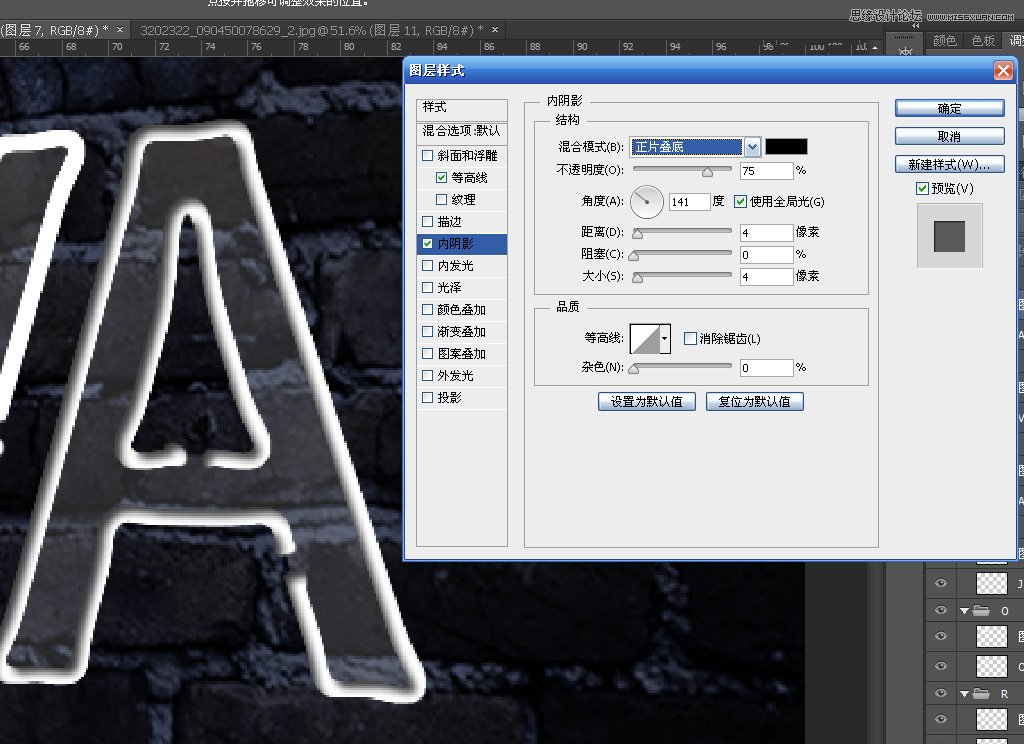Hide layer group R with its eye icon
The width and height of the screenshot is (1024, 744).
click(x=940, y=693)
